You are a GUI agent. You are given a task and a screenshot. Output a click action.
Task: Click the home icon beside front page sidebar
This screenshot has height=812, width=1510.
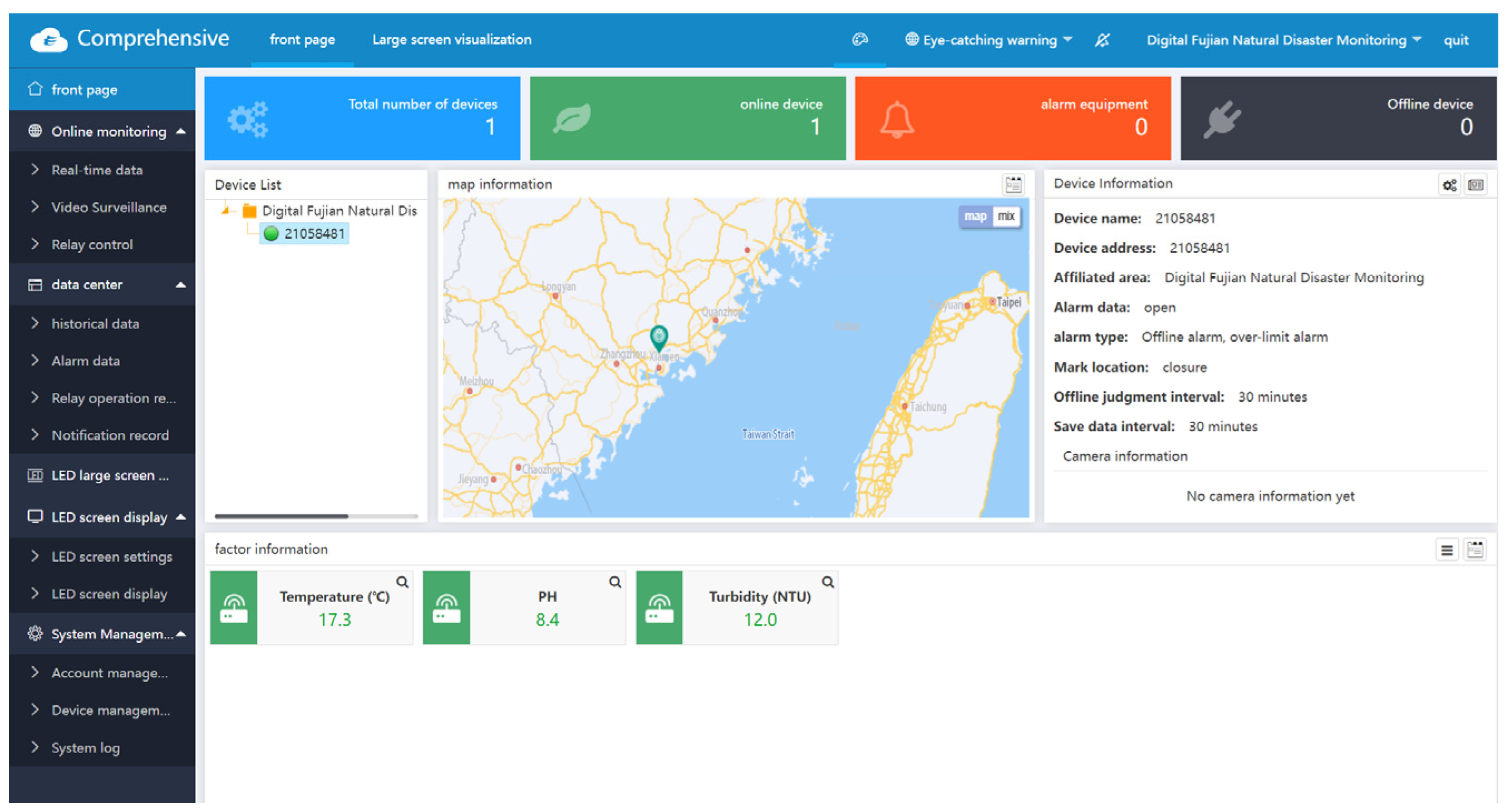pyautogui.click(x=35, y=89)
